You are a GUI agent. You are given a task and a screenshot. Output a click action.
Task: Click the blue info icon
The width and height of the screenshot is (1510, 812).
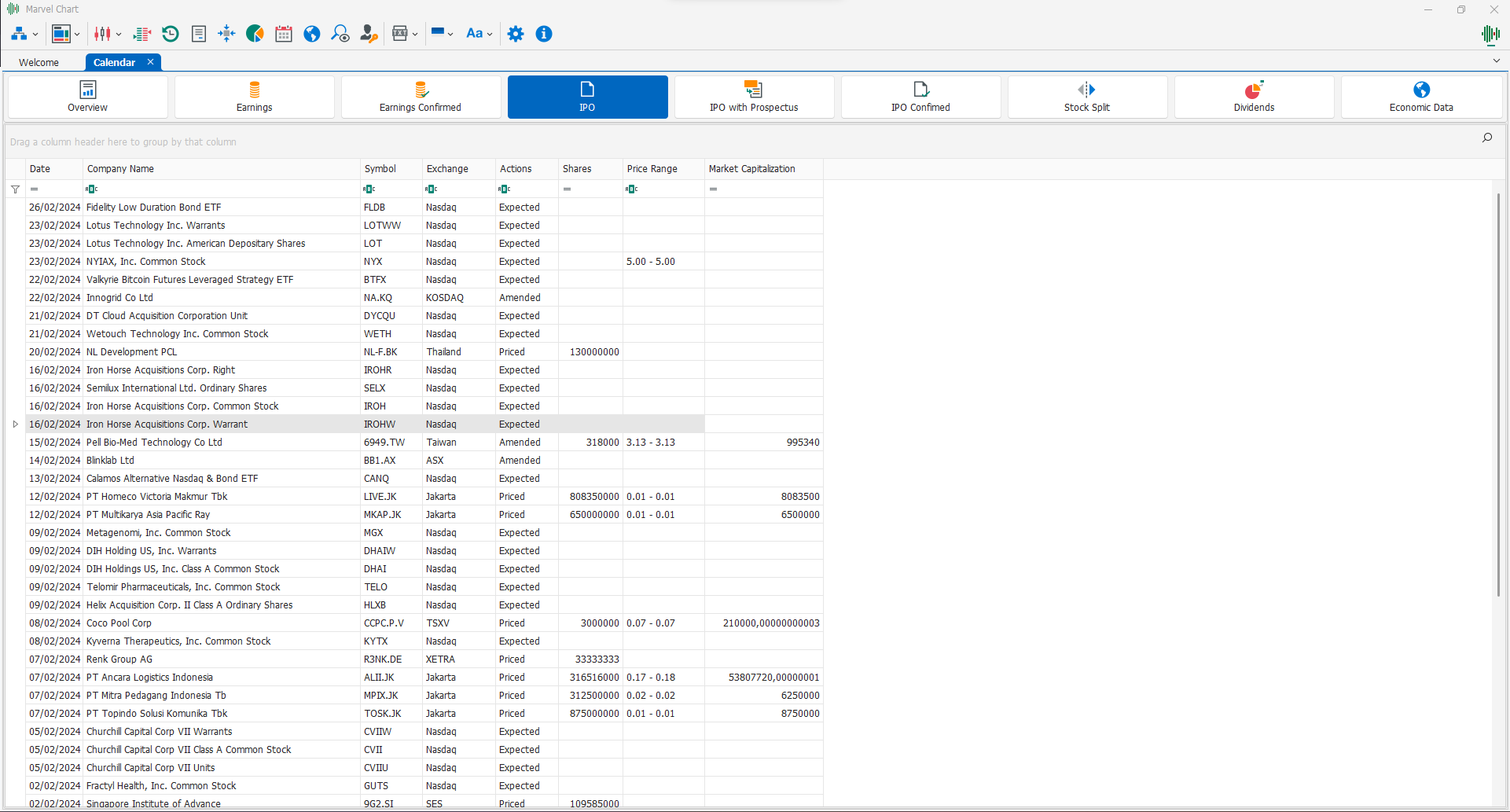pyautogui.click(x=544, y=34)
